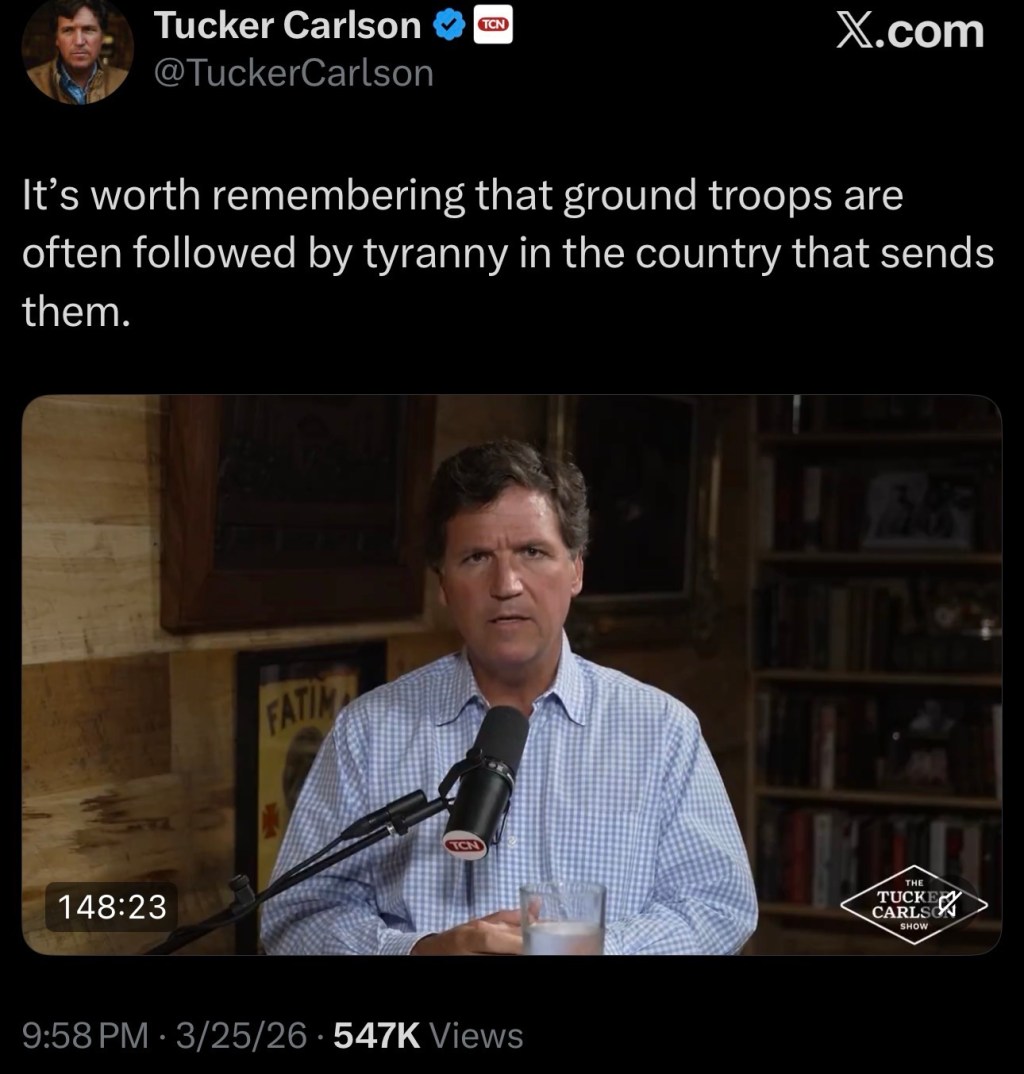Viewport: 1024px width, 1074px height.
Task: Click the blue verified checkmark badge
Action: [449, 26]
